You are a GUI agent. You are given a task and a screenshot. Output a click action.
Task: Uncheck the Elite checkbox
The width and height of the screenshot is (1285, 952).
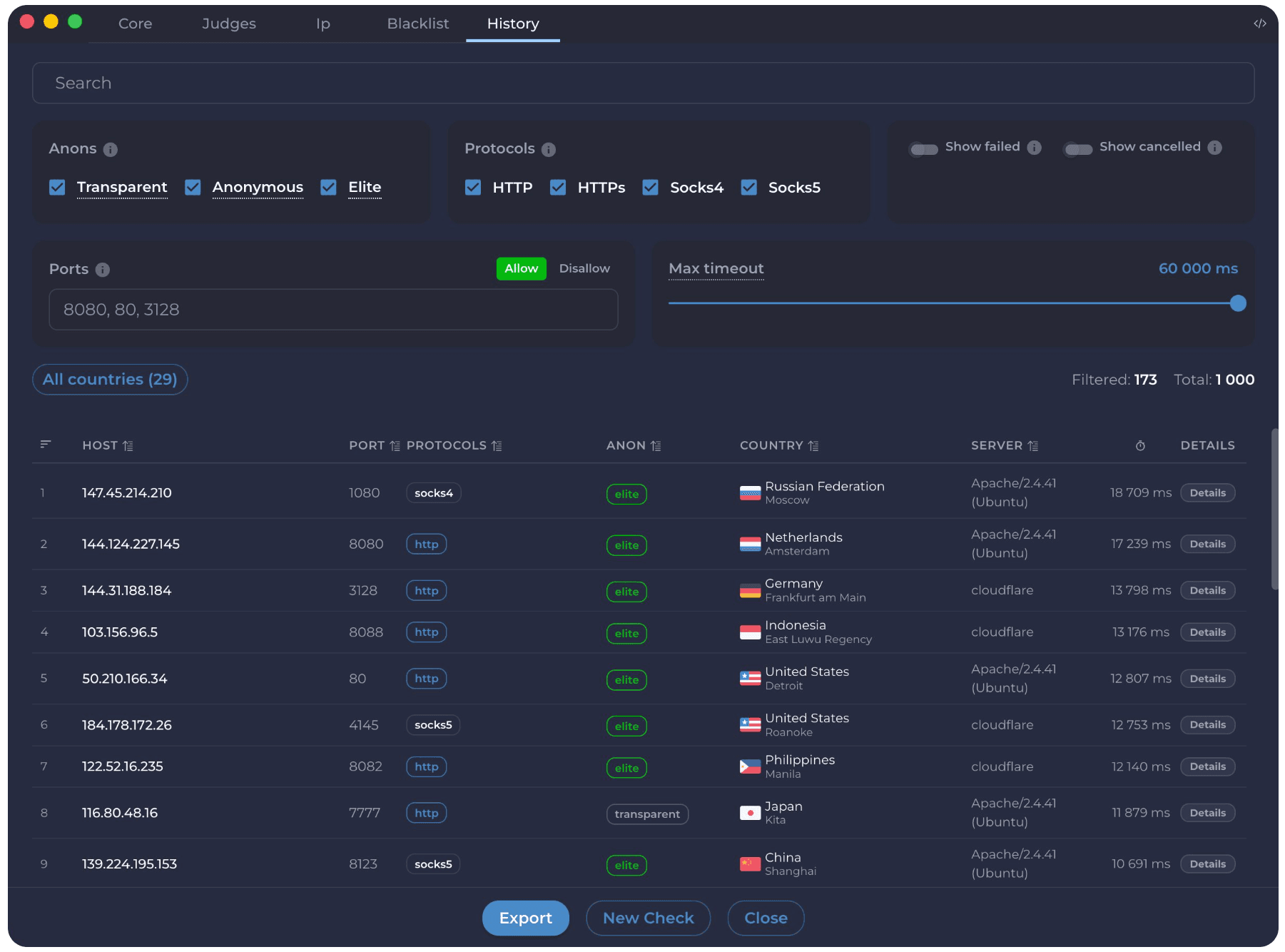328,187
